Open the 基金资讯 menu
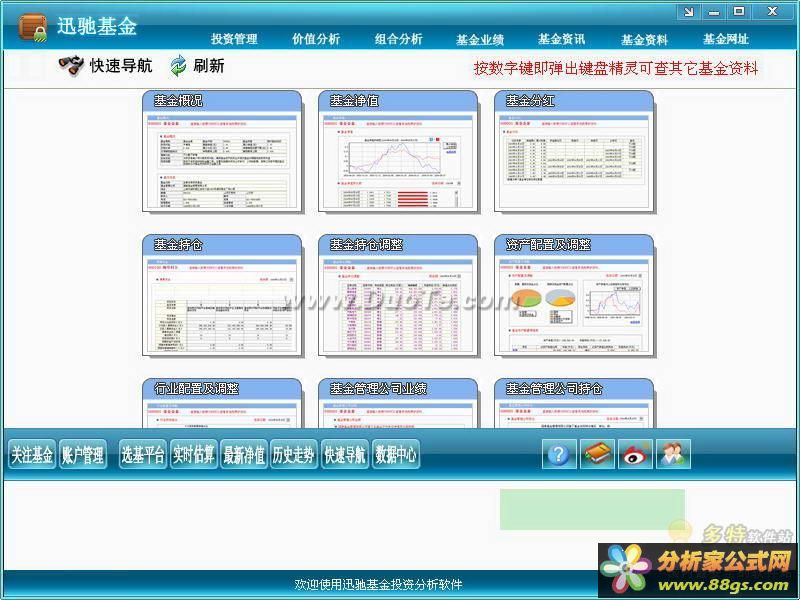Viewport: 800px width, 600px height. click(562, 39)
